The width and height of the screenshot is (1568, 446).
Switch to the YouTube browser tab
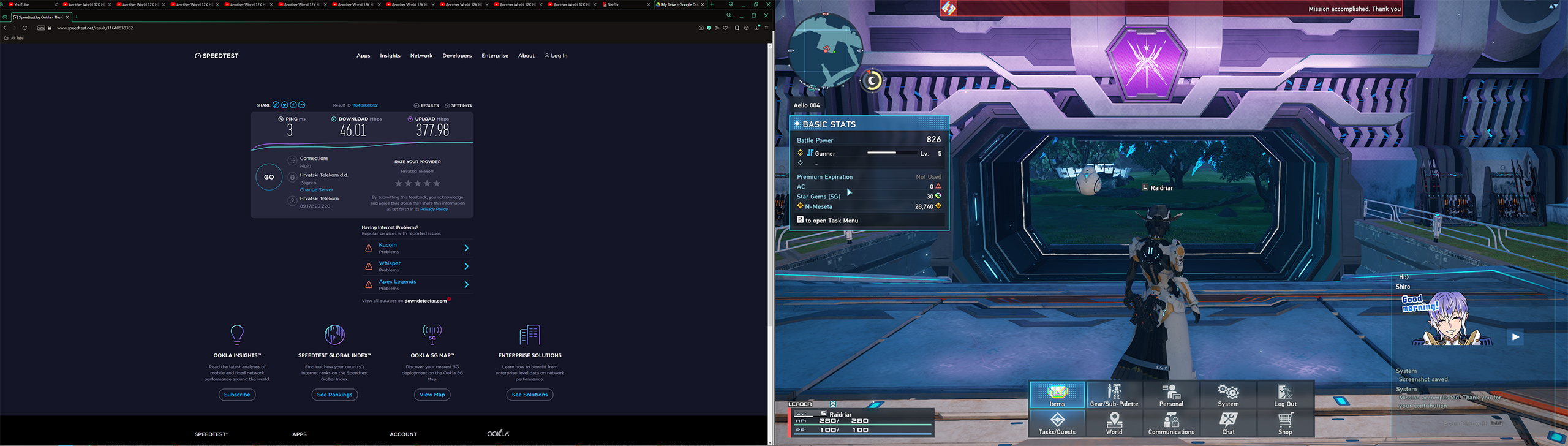(x=32, y=4)
